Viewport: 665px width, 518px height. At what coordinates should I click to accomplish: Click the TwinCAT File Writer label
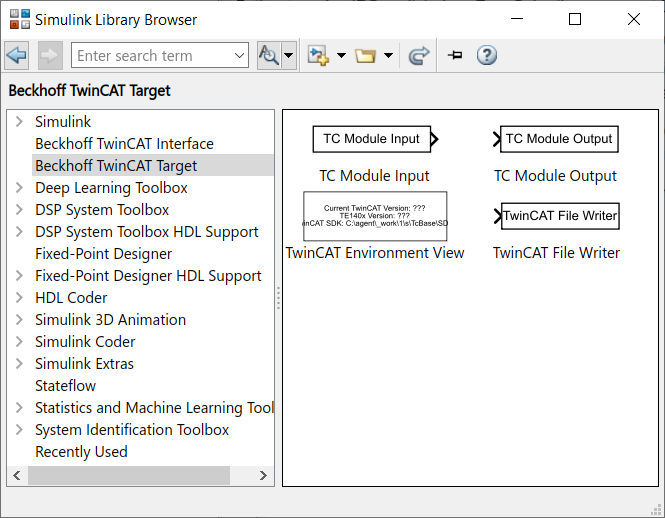(x=556, y=253)
